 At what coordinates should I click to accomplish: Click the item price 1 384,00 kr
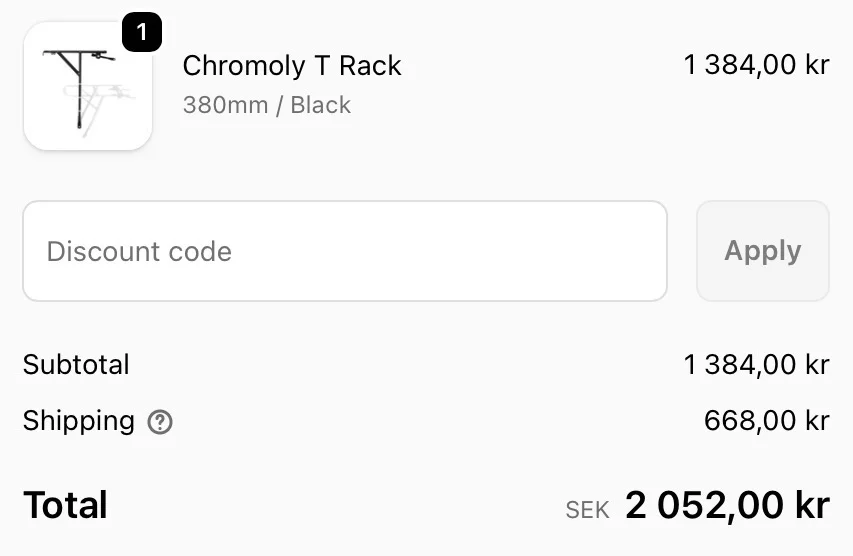756,65
